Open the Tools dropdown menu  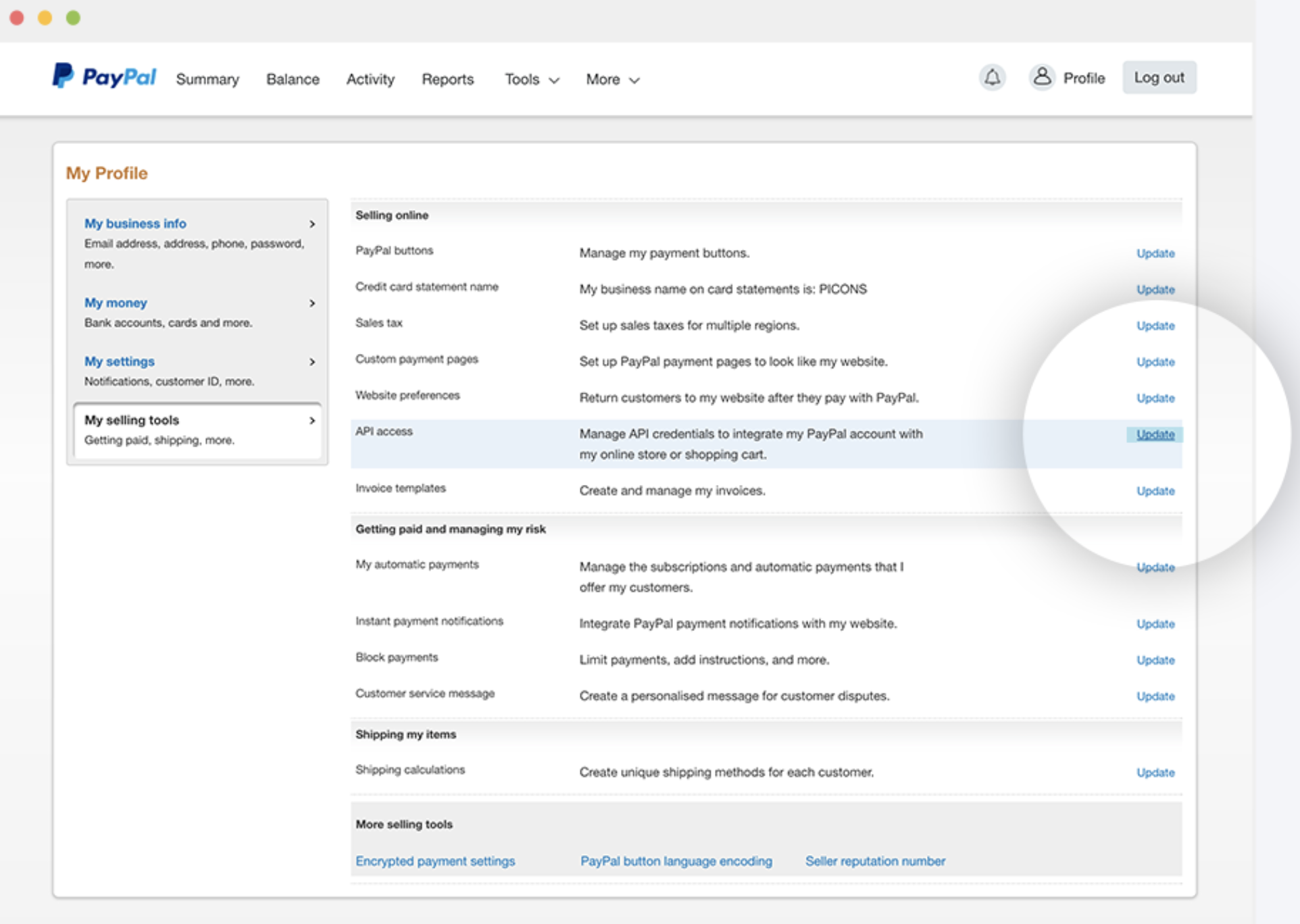click(532, 80)
